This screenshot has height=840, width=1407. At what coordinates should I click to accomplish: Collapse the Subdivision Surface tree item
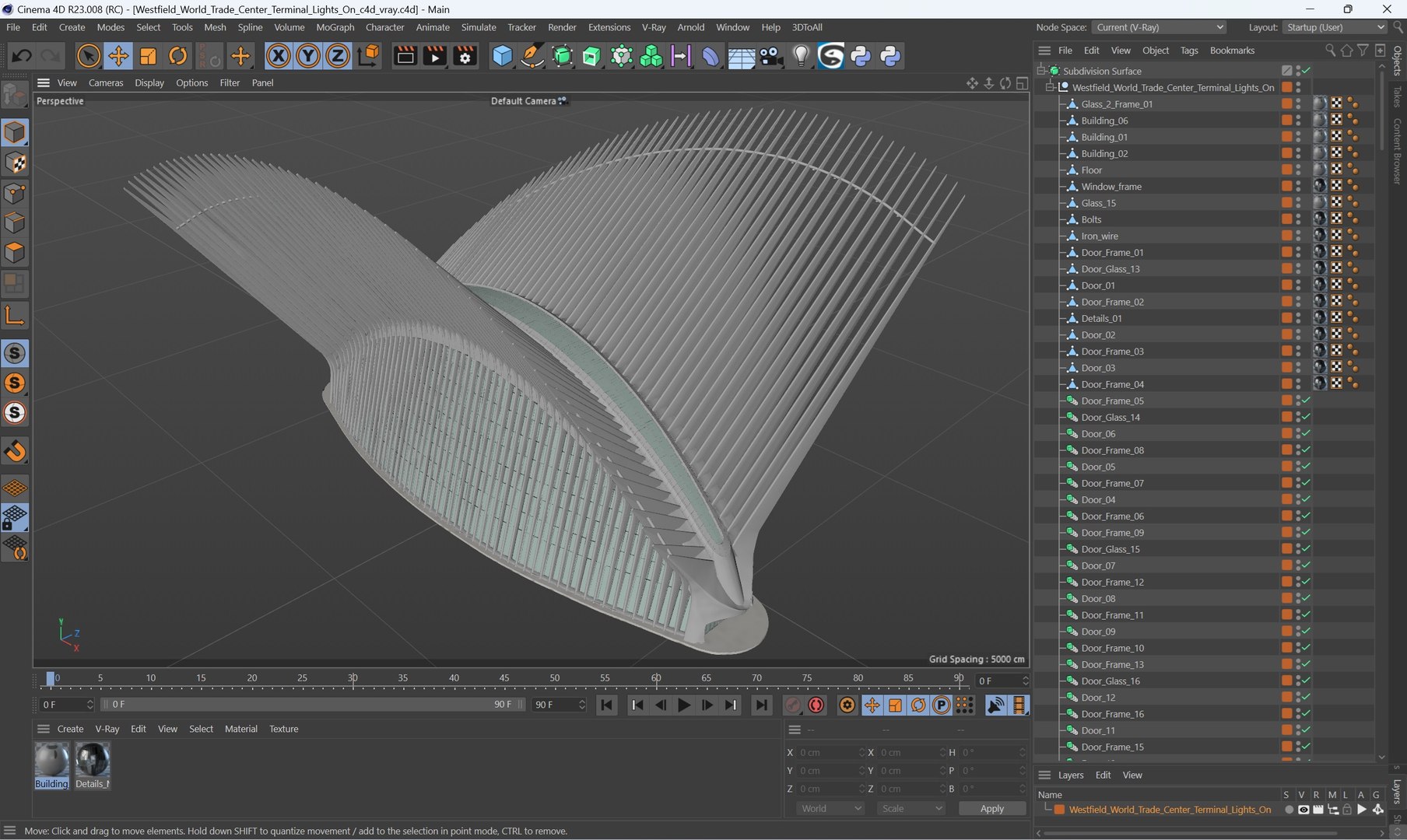click(1041, 71)
